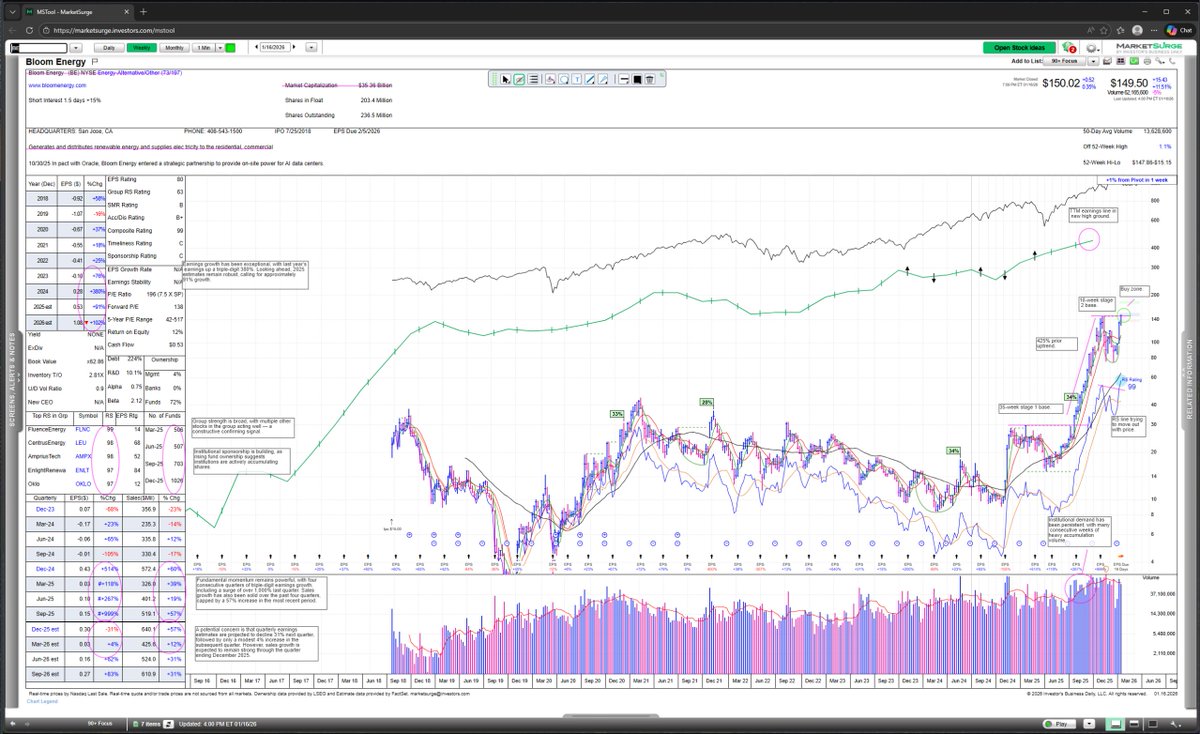Open the www.bloomenergy.com link
Screen dimensions: 1200x734
tap(55, 86)
